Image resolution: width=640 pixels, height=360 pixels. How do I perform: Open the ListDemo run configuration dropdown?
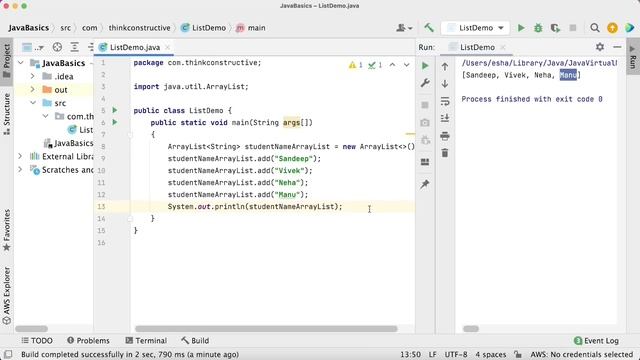coord(475,28)
